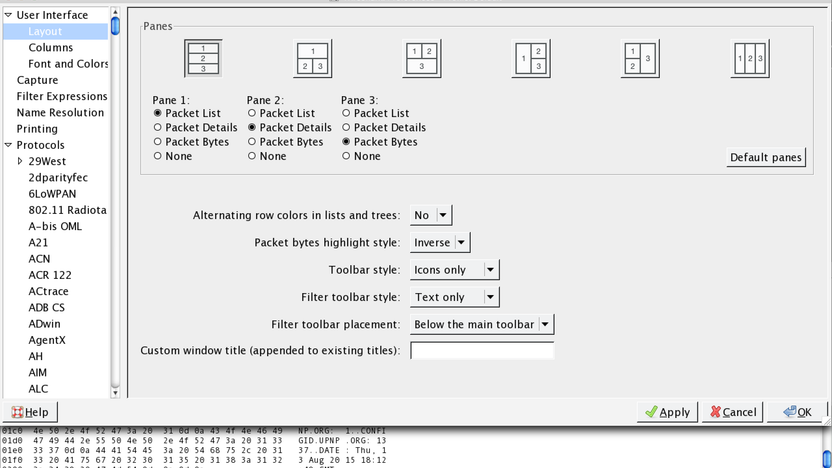Select the ACN protocol
The height and width of the screenshot is (468, 832).
(x=39, y=259)
